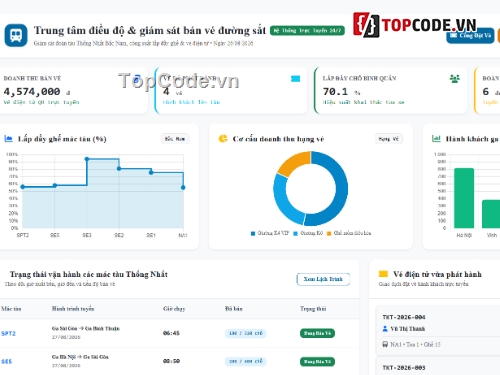Image resolution: width=500 pixels, height=375 pixels.
Task: Click the green status badge in SE5 row
Action: point(317,361)
